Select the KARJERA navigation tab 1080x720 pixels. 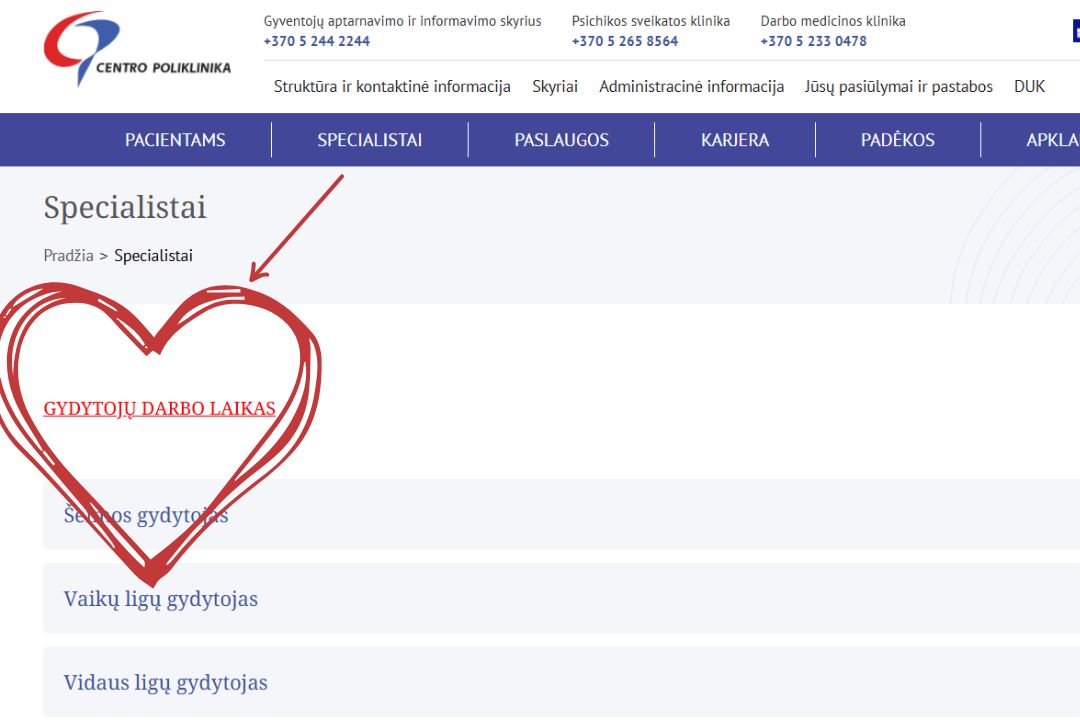(x=735, y=140)
